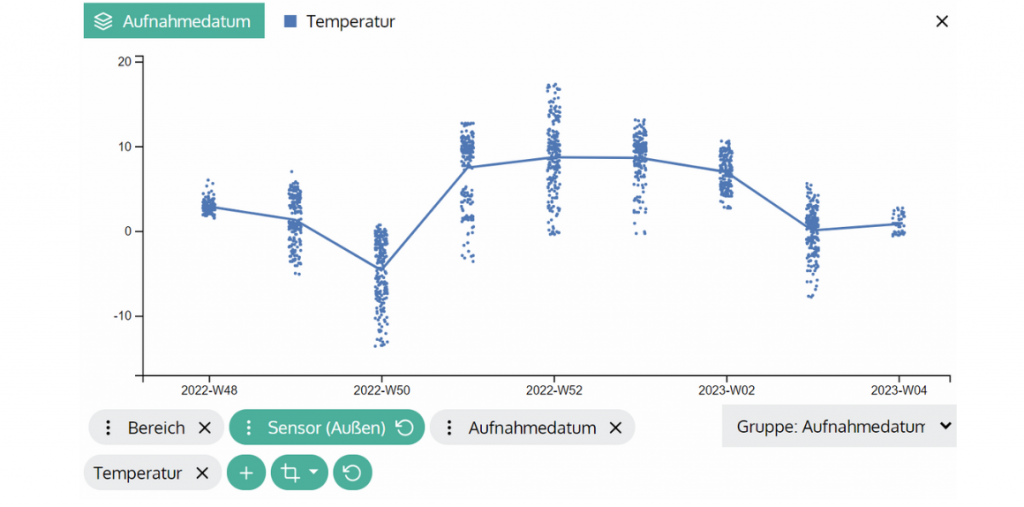Open the Bereich chip's three-dot menu
The image size is (1024, 507).
click(x=109, y=428)
